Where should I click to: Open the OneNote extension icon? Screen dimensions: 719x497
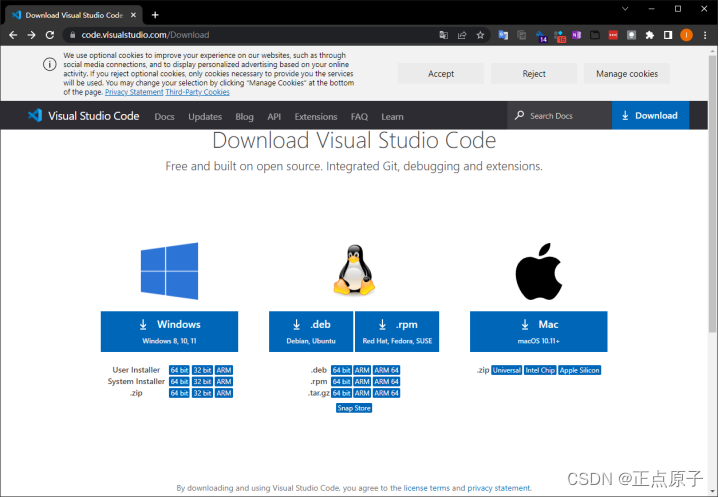[x=576, y=35]
